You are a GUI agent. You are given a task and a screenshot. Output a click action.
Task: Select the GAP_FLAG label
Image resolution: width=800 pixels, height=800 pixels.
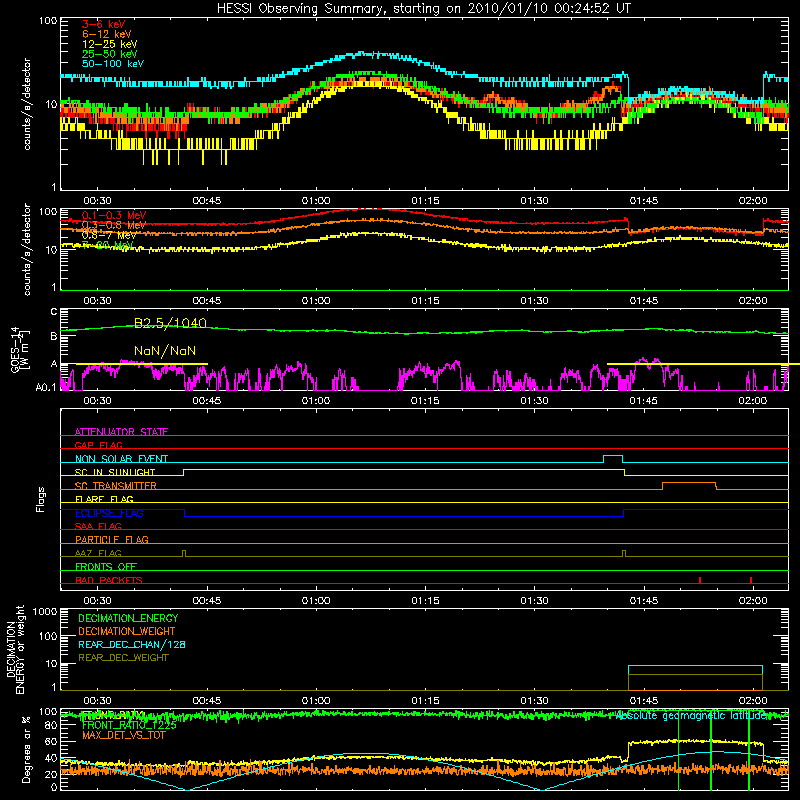(98, 445)
